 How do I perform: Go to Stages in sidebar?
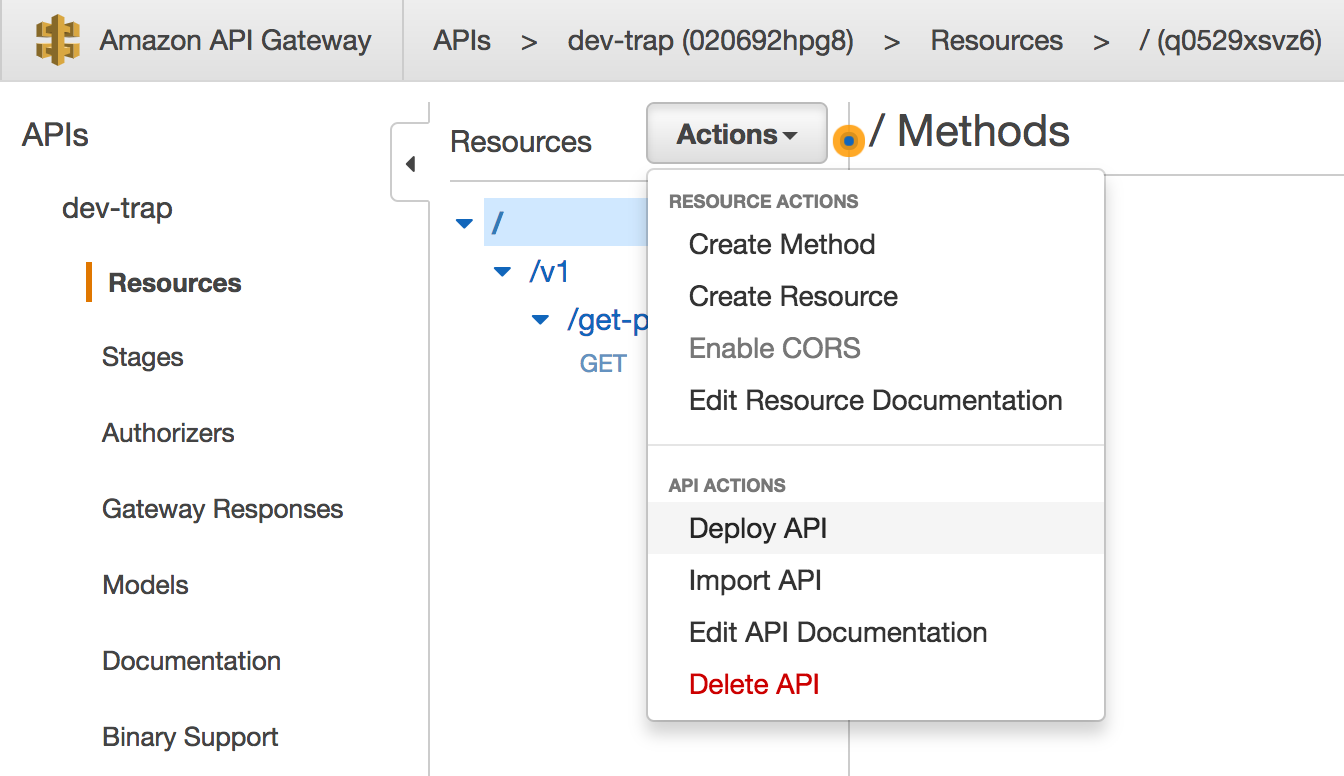(142, 357)
